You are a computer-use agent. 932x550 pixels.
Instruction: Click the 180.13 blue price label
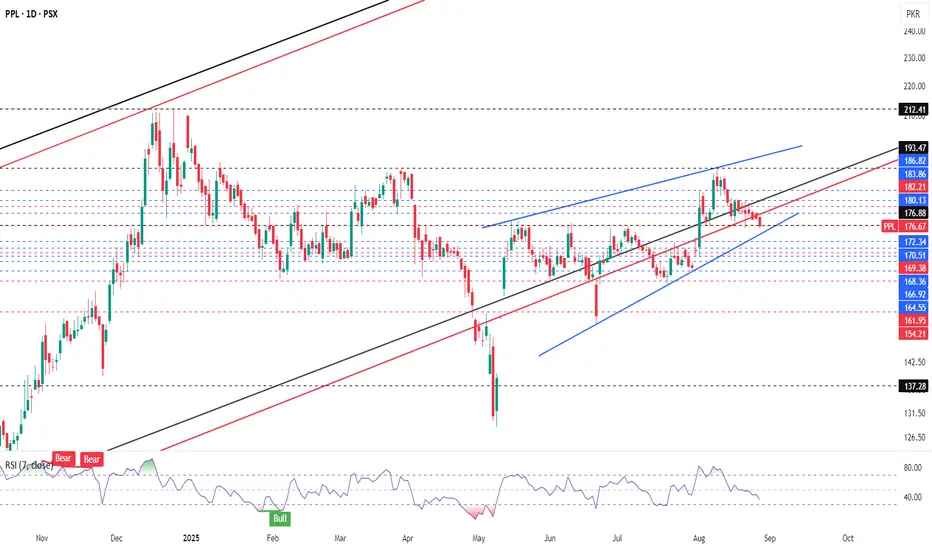tap(914, 200)
